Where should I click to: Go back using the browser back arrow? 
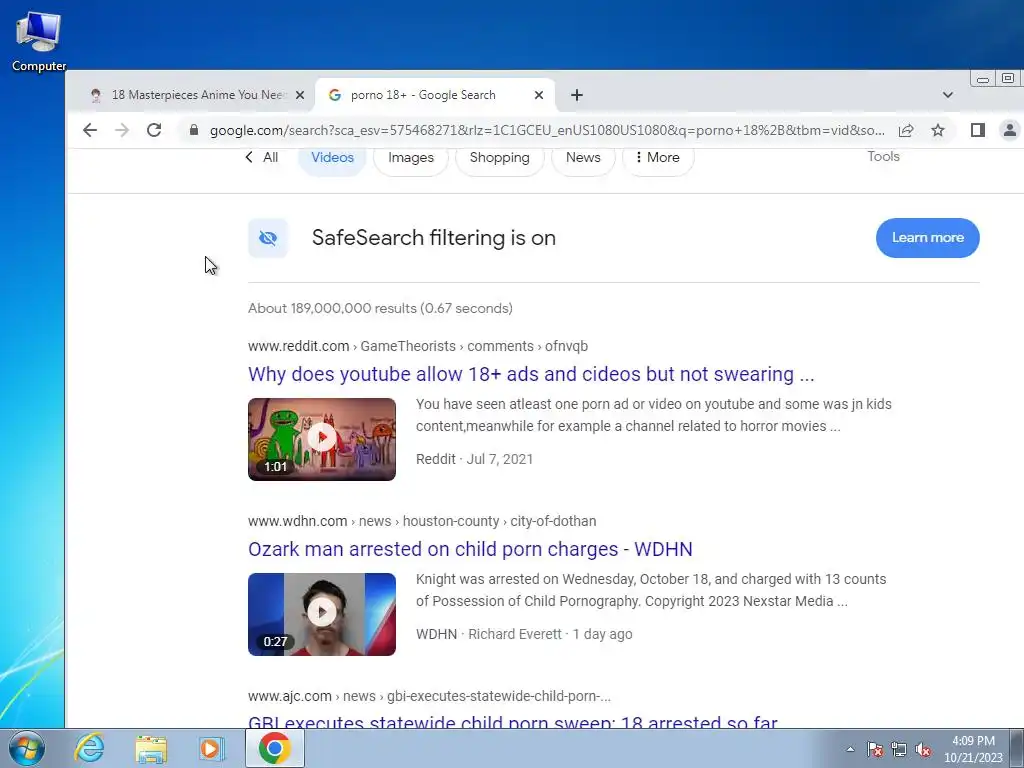pos(90,130)
